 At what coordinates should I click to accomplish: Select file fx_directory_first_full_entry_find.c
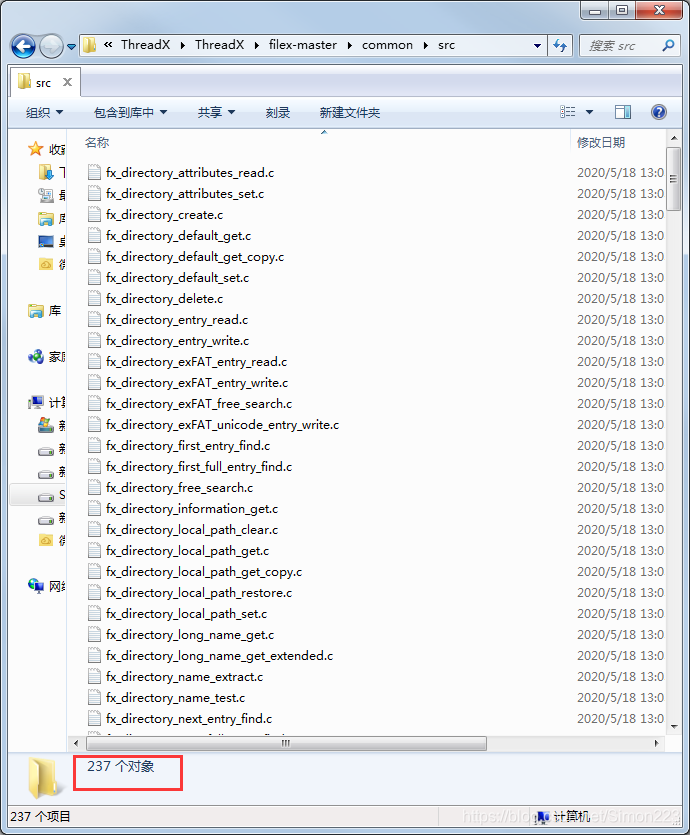pyautogui.click(x=199, y=467)
